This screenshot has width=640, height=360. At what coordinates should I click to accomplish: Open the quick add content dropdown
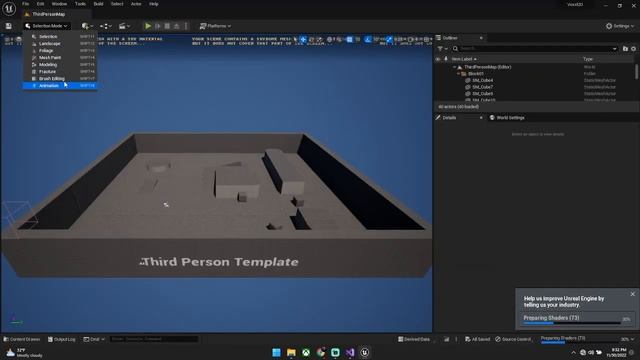click(x=87, y=26)
